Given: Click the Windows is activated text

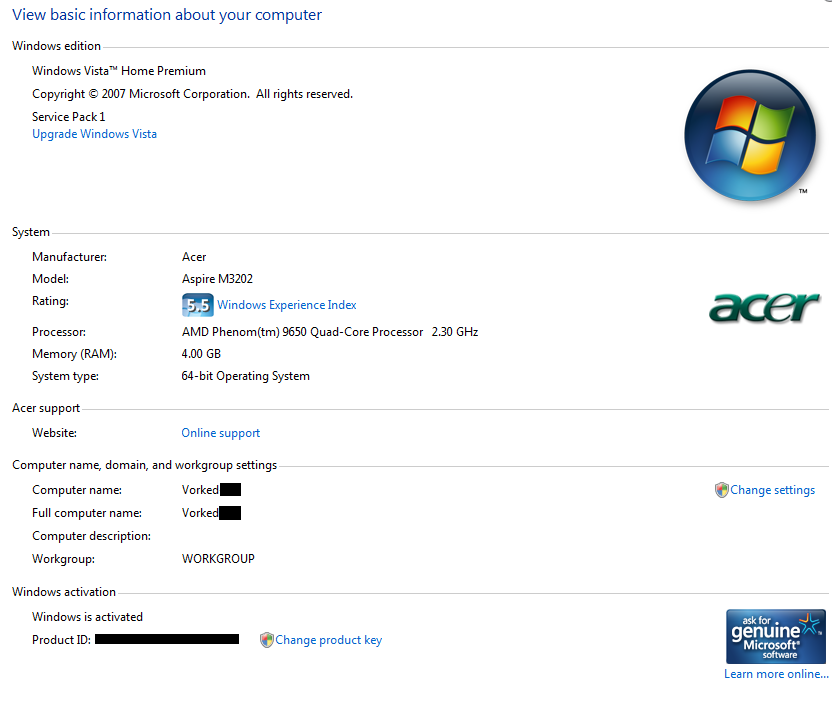Looking at the screenshot, I should pos(87,617).
